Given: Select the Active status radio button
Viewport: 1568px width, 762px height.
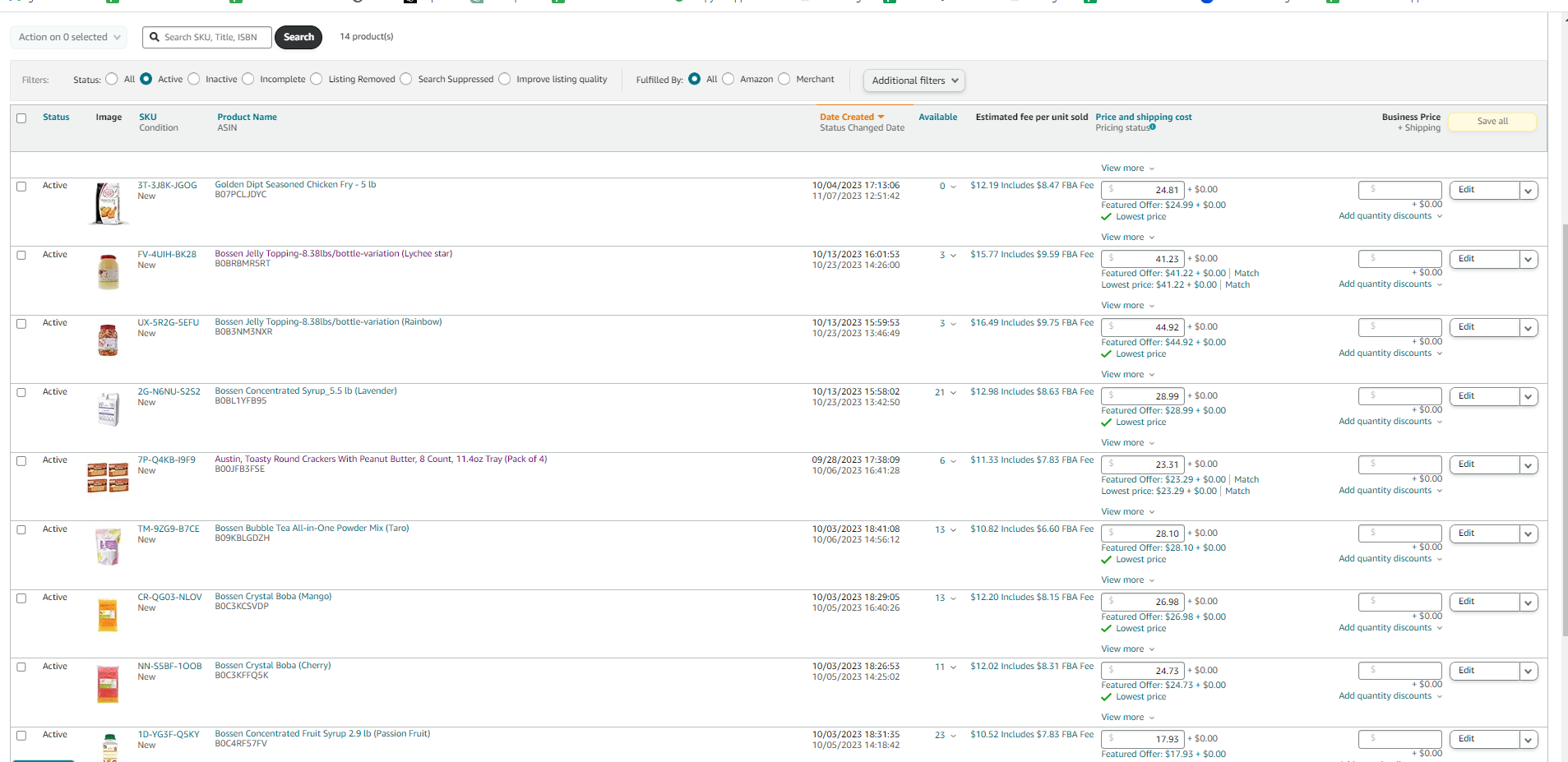Looking at the screenshot, I should 146,79.
